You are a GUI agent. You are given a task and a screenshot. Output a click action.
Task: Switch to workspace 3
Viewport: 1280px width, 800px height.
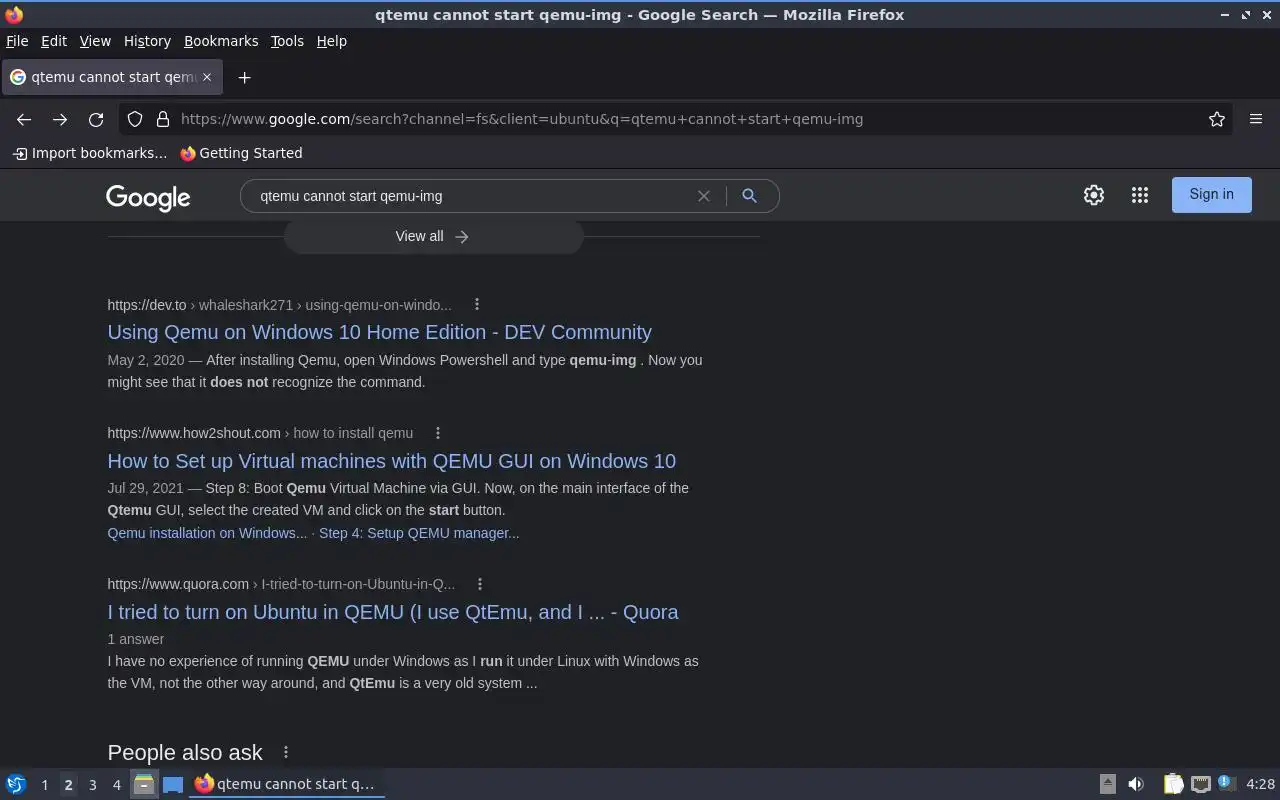93,785
